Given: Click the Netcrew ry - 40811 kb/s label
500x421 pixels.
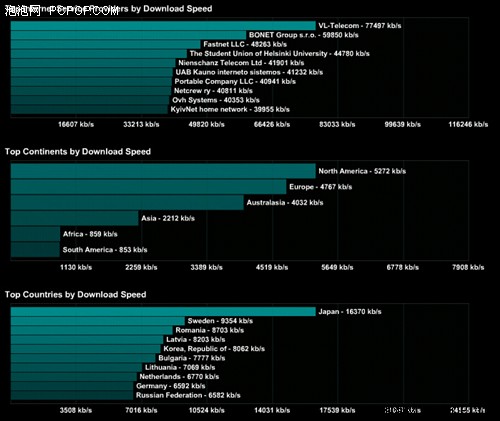Looking at the screenshot, I should [x=213, y=91].
